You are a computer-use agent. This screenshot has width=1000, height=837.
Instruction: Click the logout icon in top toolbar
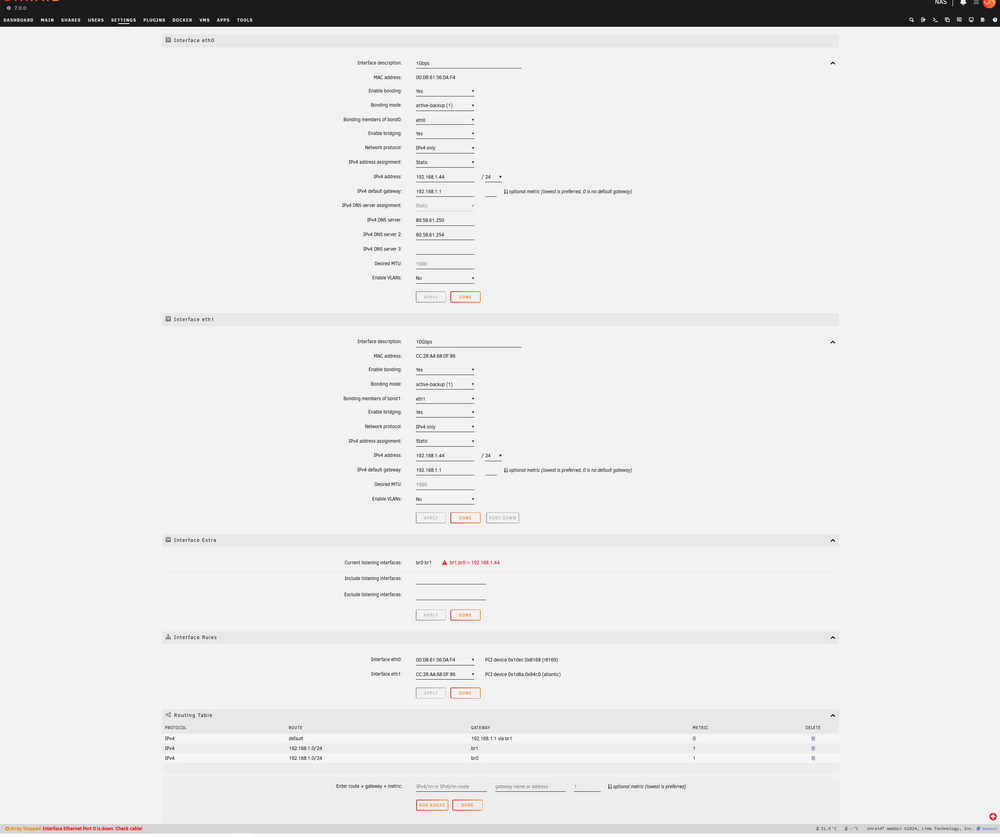(x=923, y=20)
